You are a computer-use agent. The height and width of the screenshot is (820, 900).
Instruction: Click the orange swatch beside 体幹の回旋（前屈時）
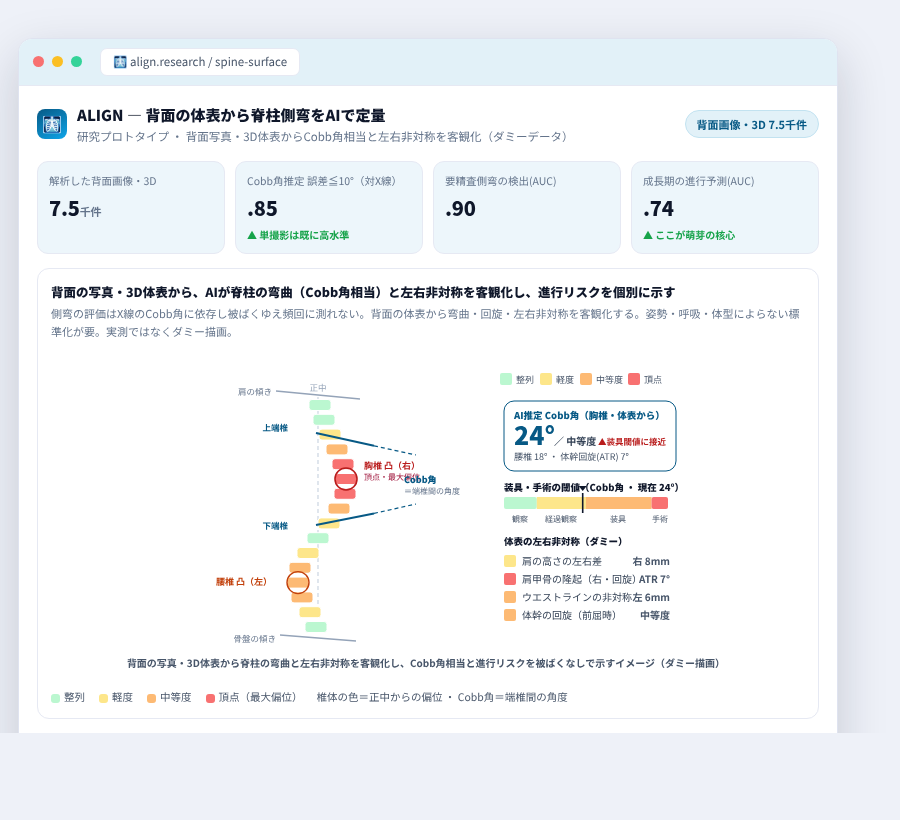tap(510, 615)
